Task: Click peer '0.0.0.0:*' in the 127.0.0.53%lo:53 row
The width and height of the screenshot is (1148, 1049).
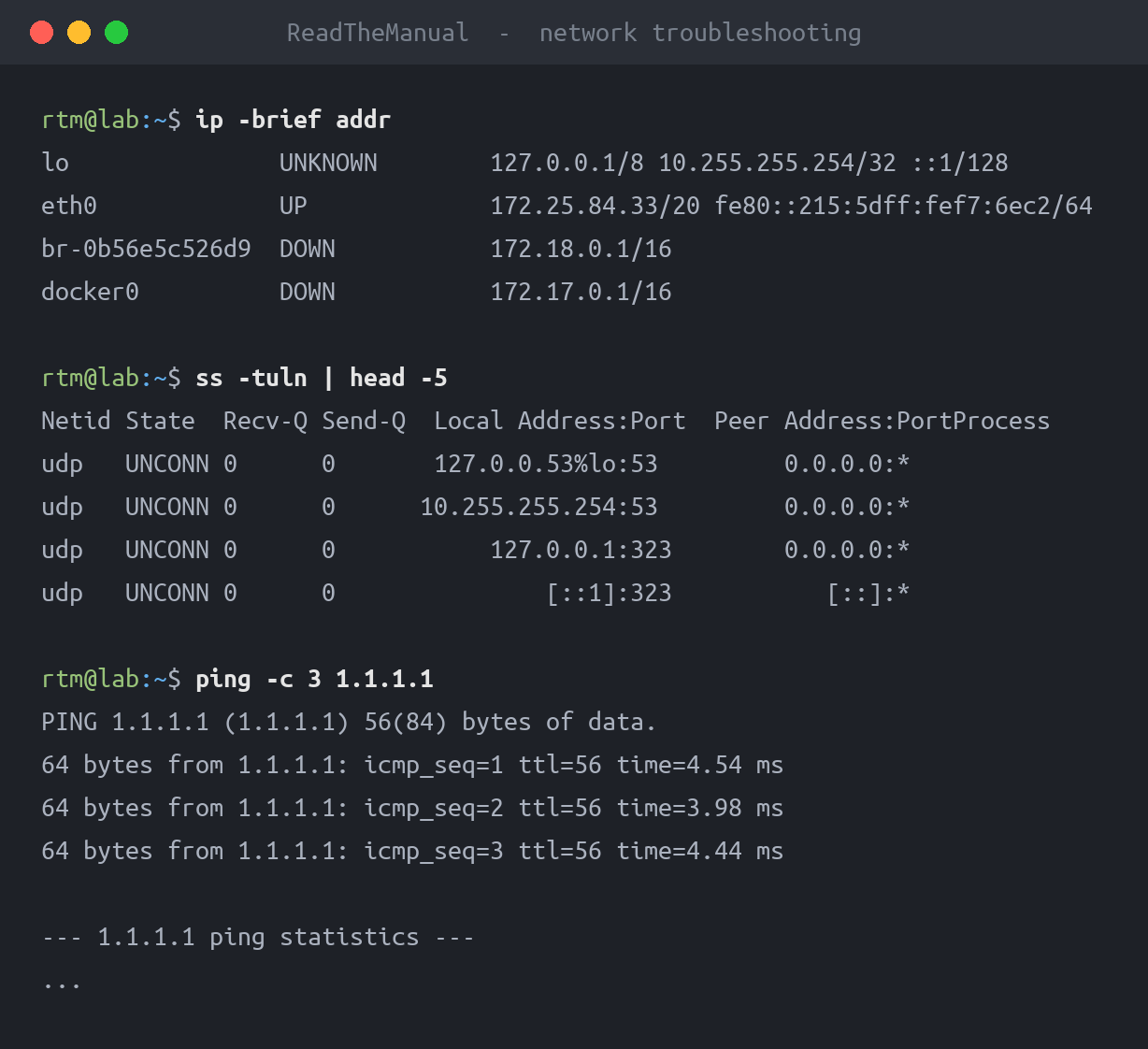Action: tap(847, 464)
